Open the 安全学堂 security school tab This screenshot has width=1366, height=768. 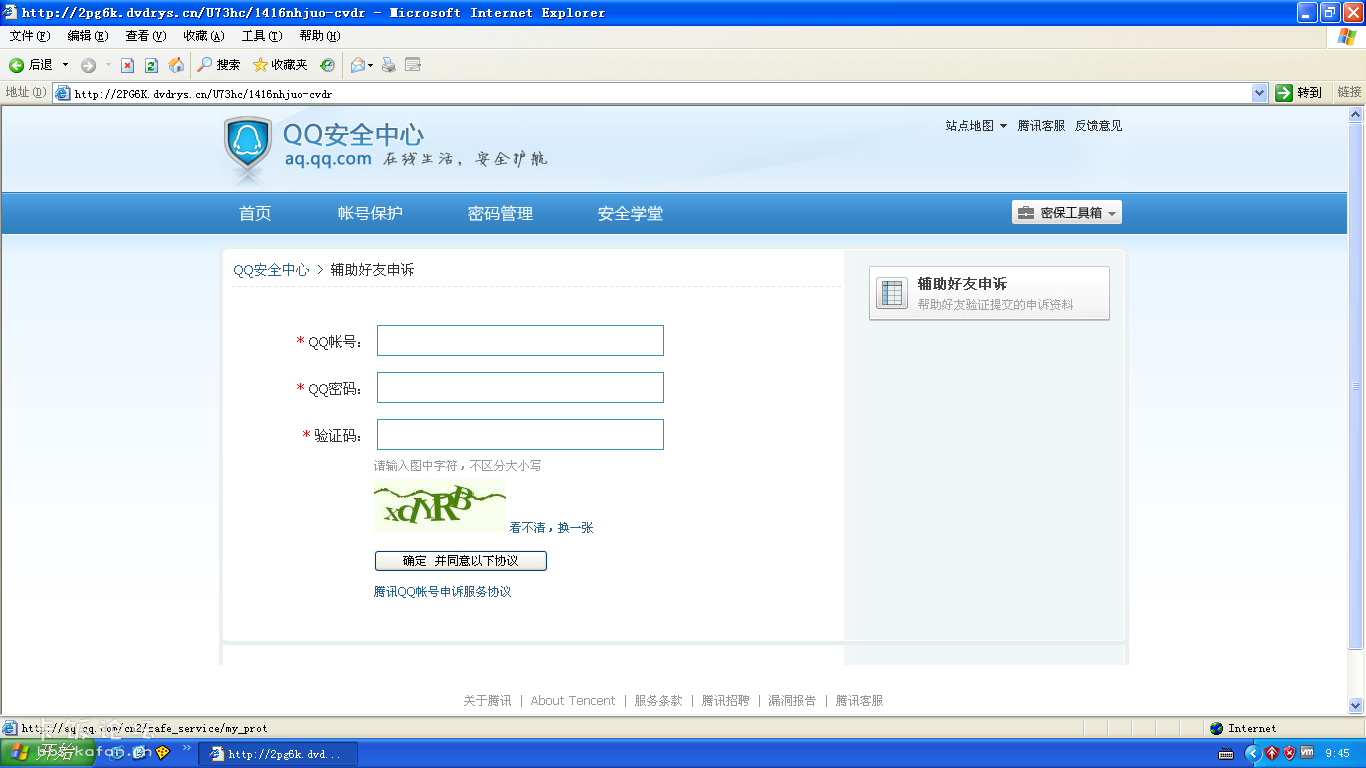pyautogui.click(x=630, y=213)
